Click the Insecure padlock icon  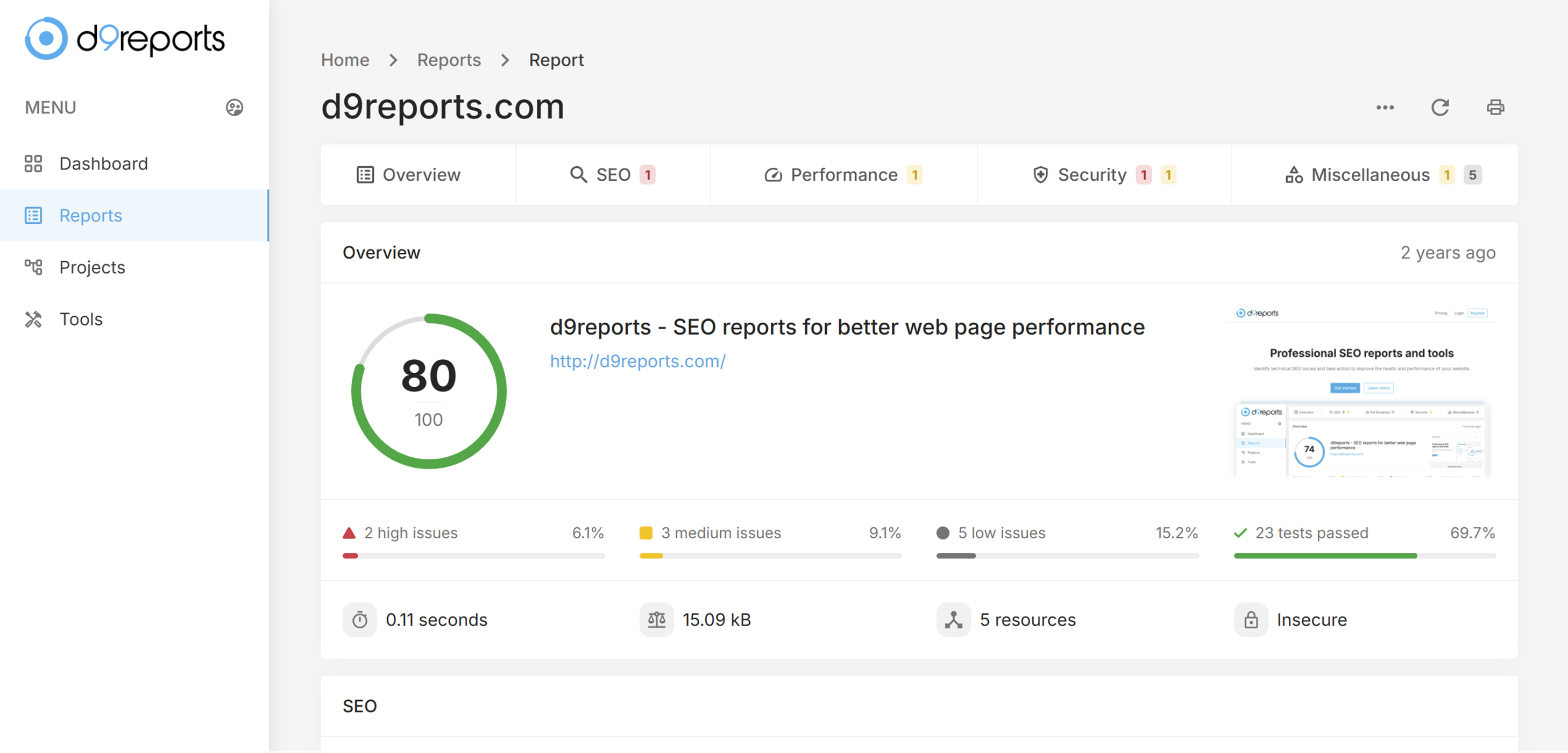coord(1250,620)
